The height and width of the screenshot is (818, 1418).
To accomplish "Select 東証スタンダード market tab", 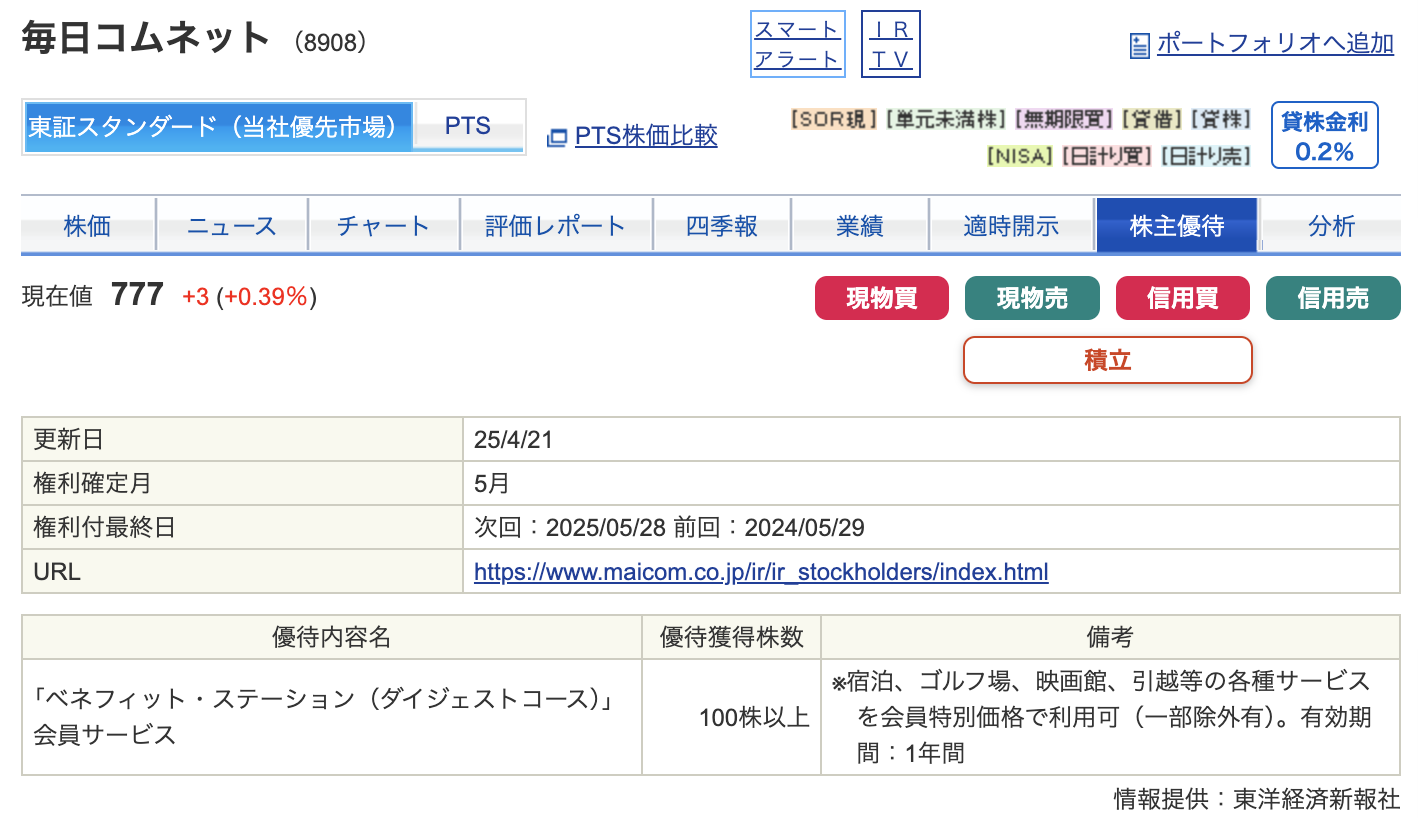I will (x=218, y=127).
